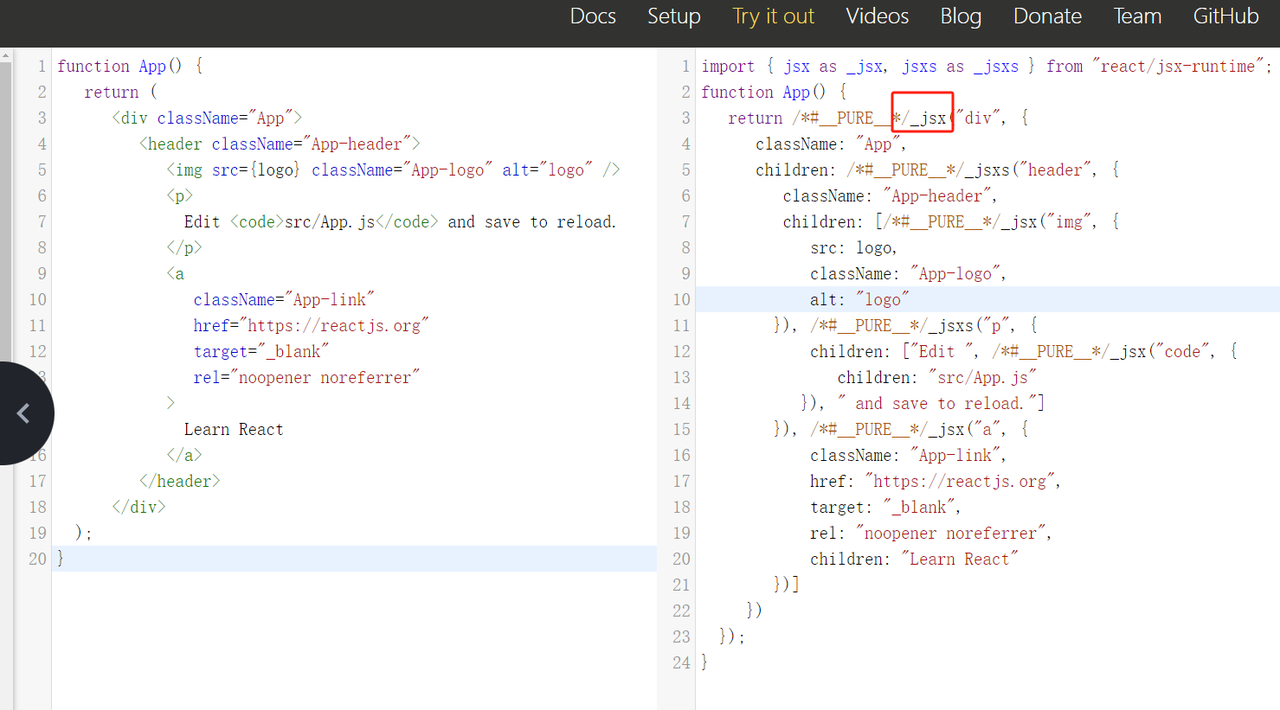Click 'children: "src/App.js"' in output

click(x=937, y=377)
